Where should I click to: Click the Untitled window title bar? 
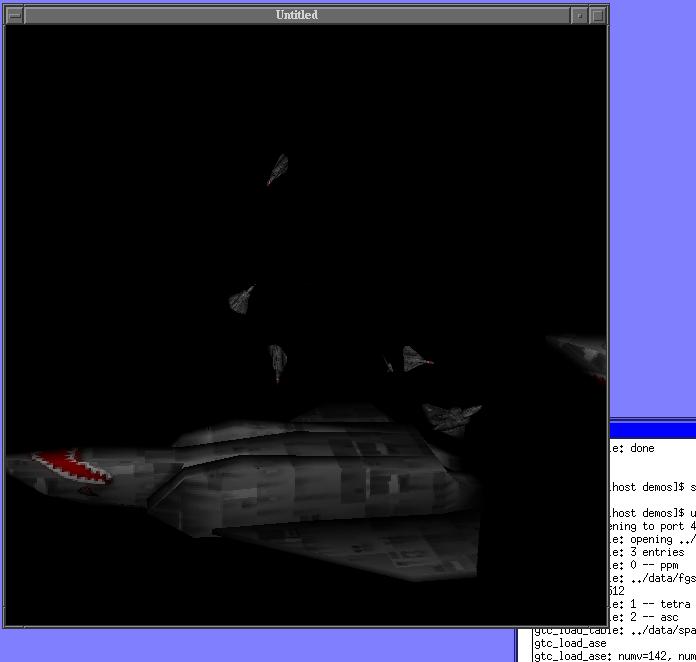point(296,15)
